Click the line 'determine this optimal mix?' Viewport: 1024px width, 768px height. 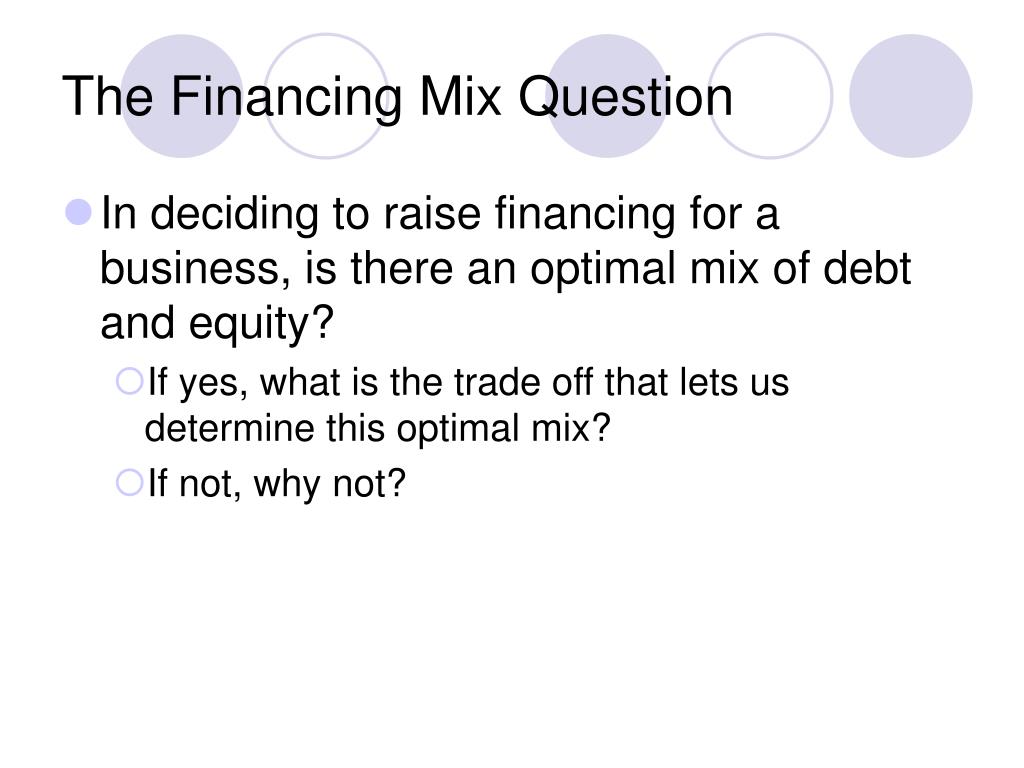pos(377,428)
